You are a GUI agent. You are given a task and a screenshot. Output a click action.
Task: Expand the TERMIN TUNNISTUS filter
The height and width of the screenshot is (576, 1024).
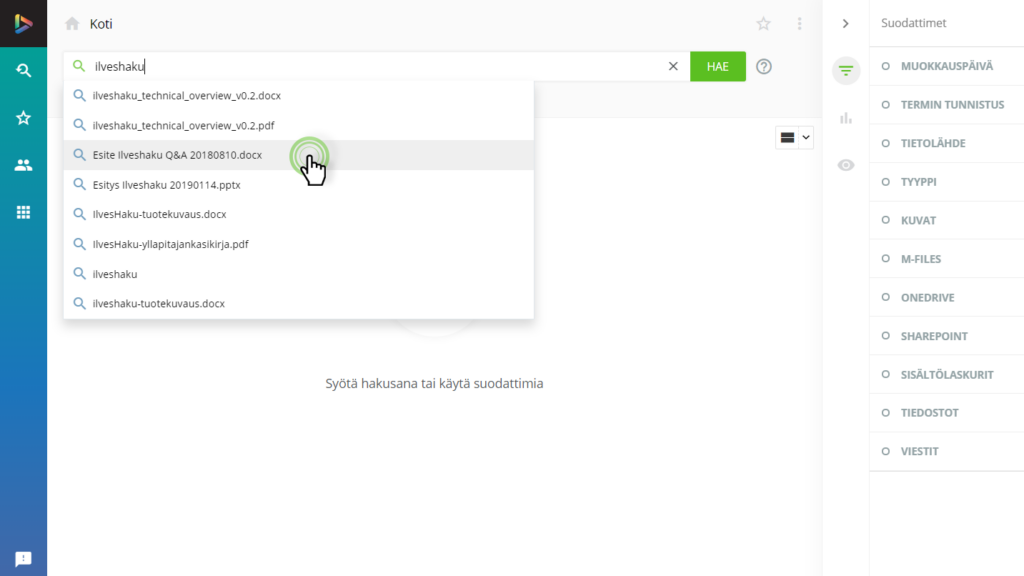[946, 104]
